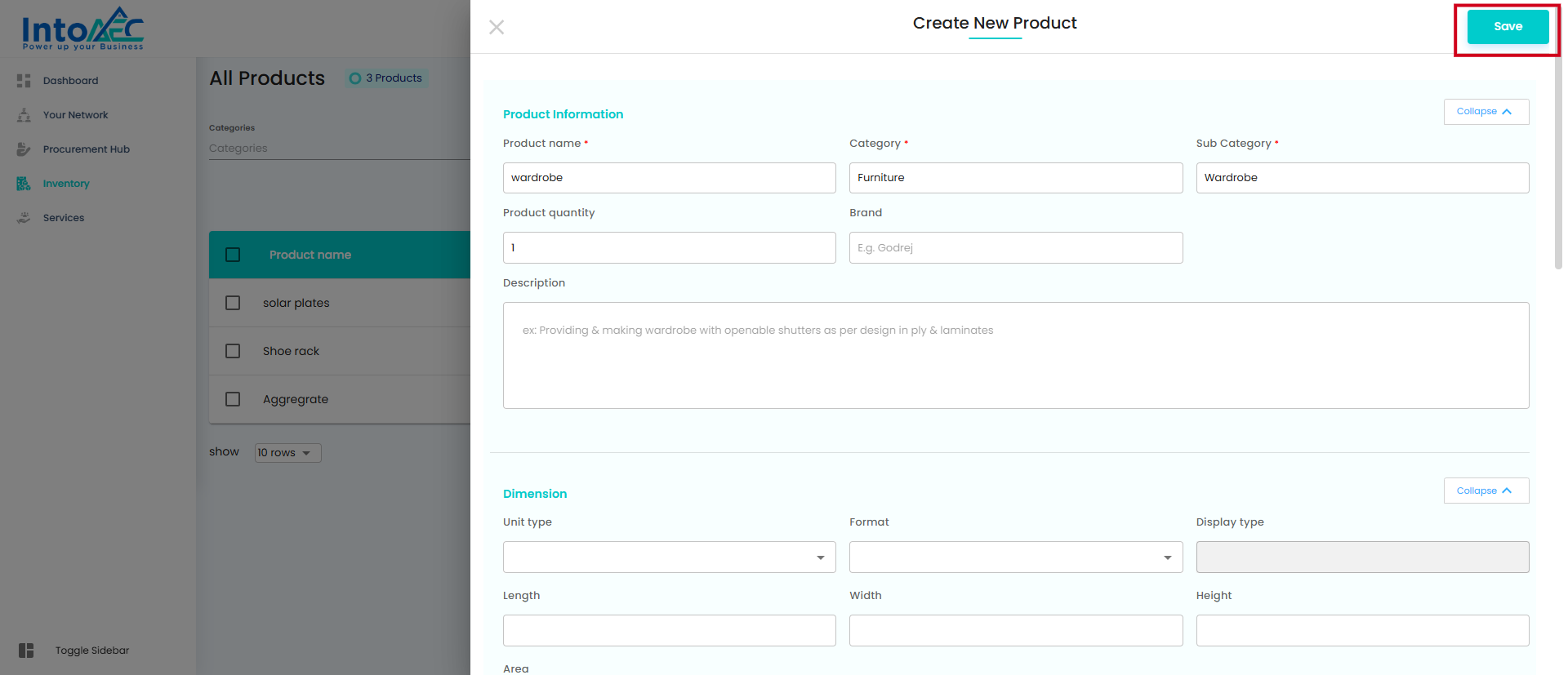Toggle the select-all checkbox in table header
This screenshot has height=675, width=1568.
coord(233,255)
